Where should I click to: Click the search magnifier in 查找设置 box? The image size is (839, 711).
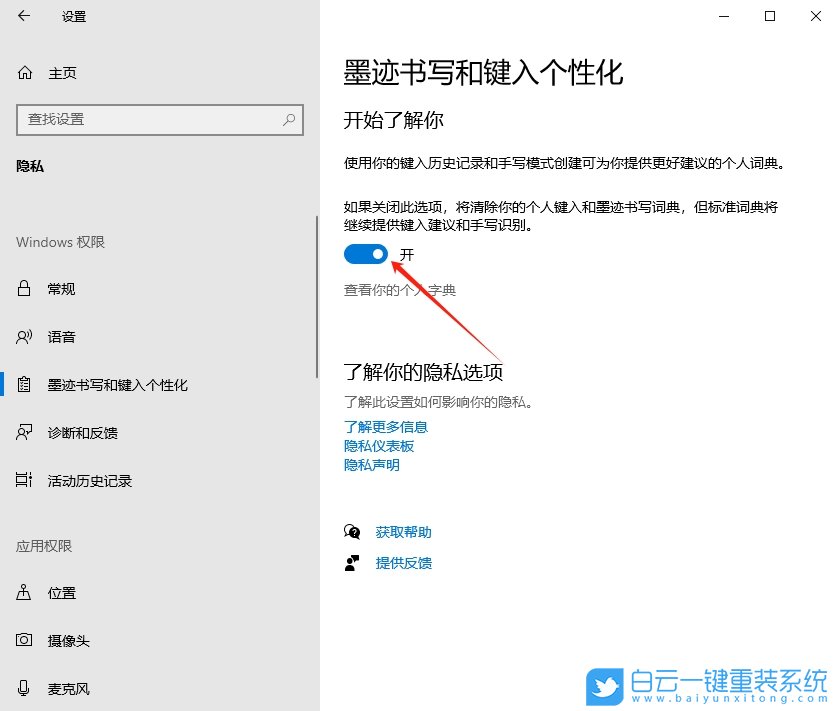pos(289,120)
